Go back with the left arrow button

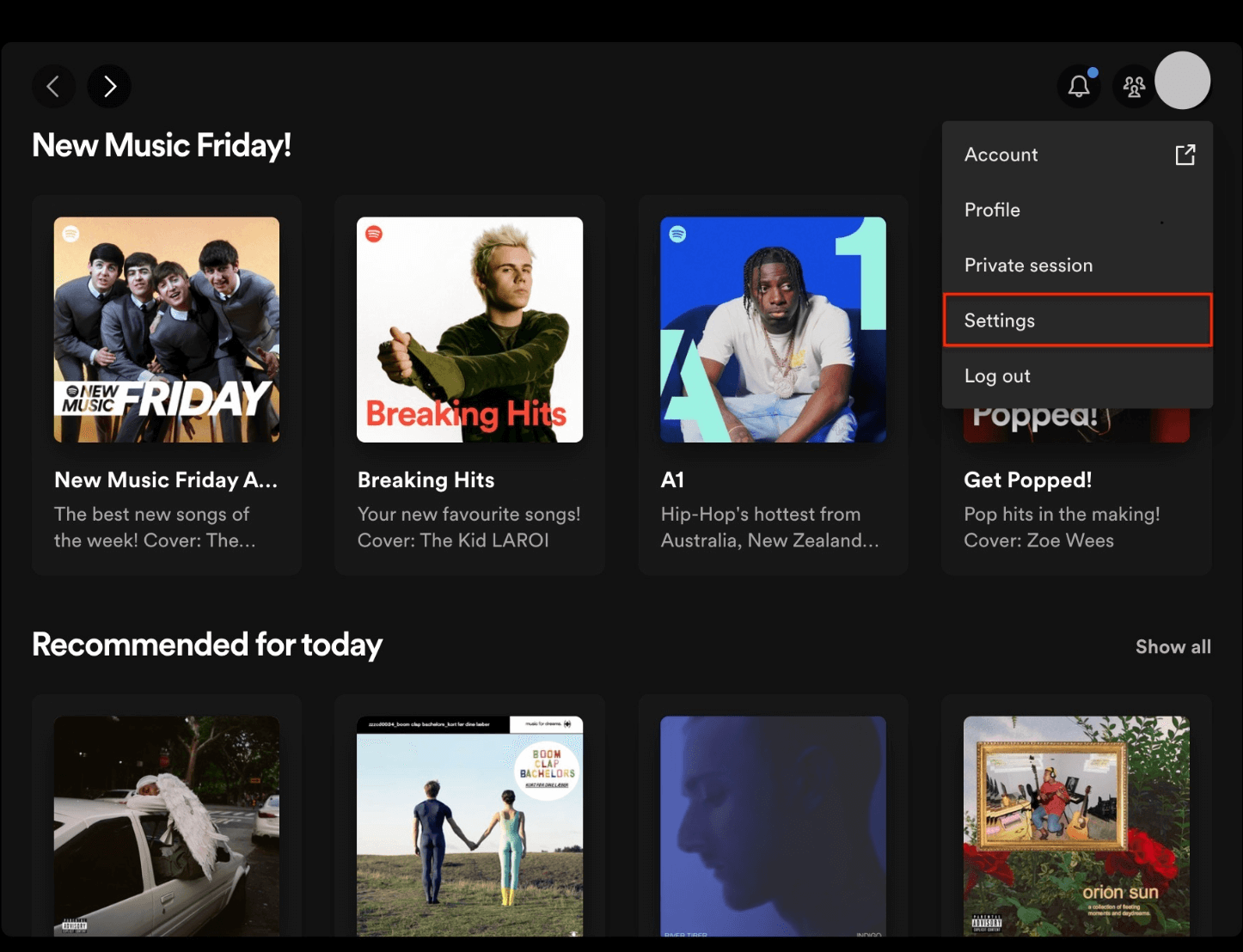(53, 86)
